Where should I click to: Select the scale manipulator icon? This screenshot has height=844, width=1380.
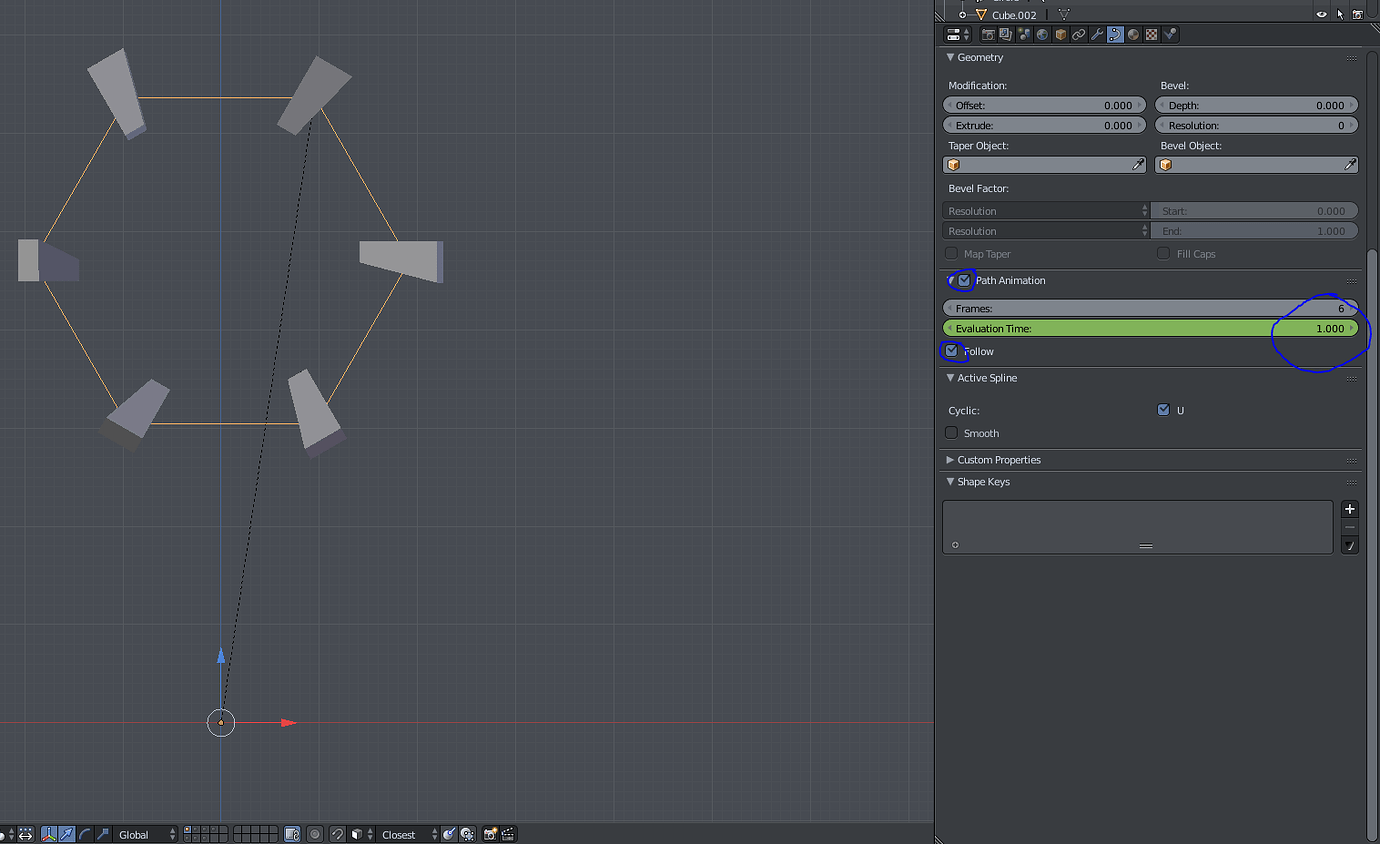(102, 834)
